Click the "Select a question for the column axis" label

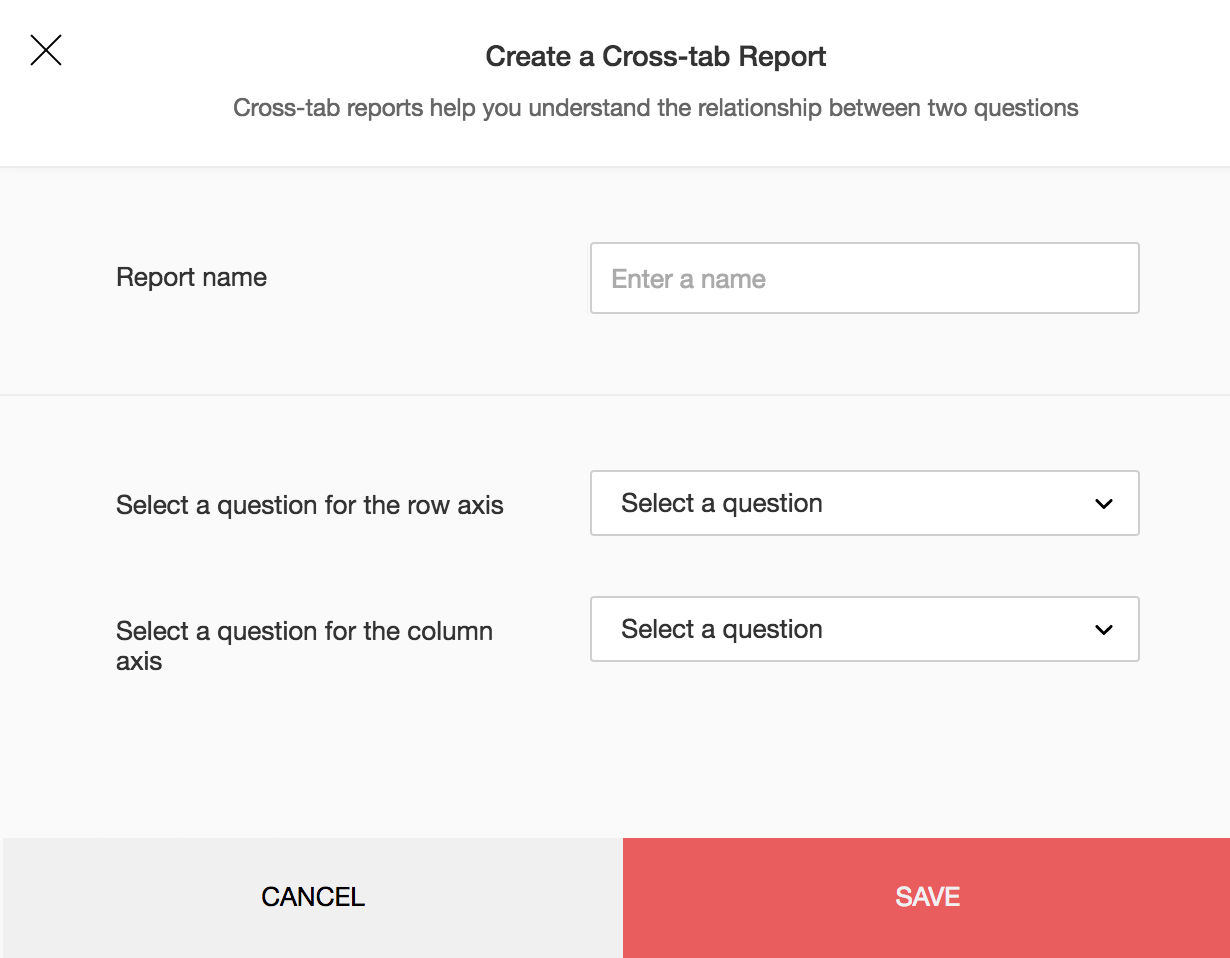coord(304,645)
